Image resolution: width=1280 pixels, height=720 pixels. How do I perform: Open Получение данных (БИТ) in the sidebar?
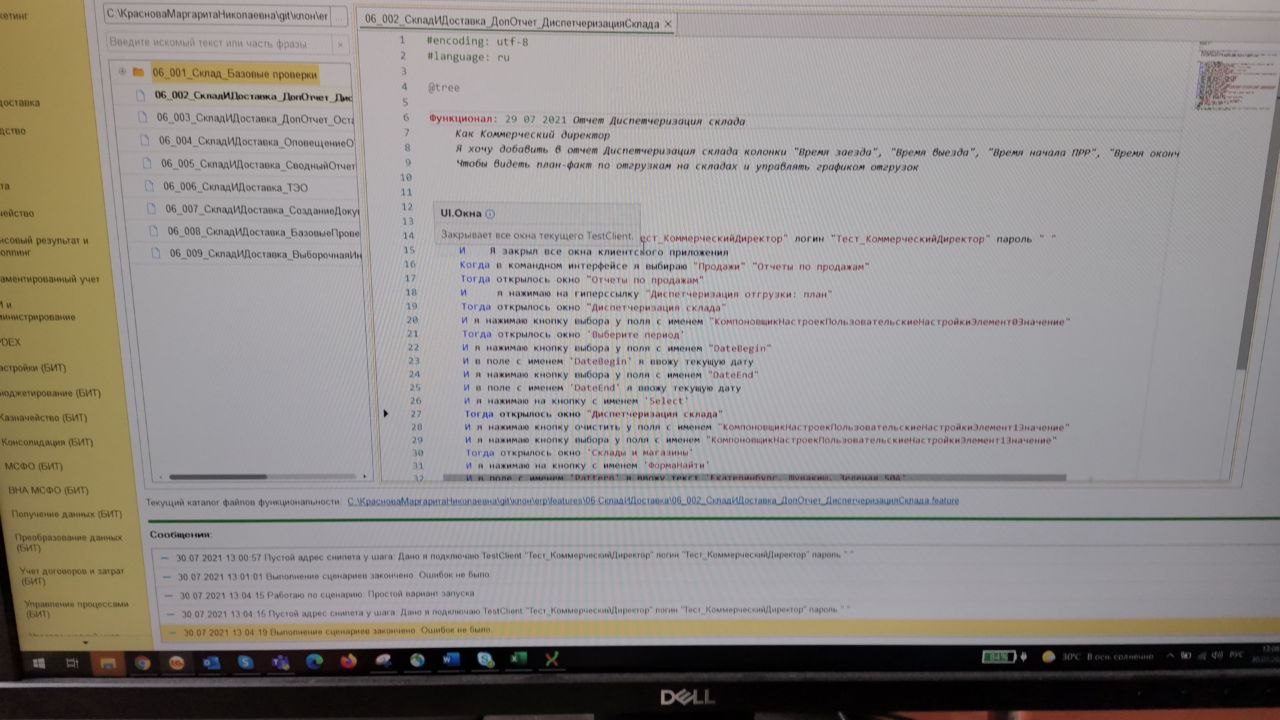pos(67,514)
